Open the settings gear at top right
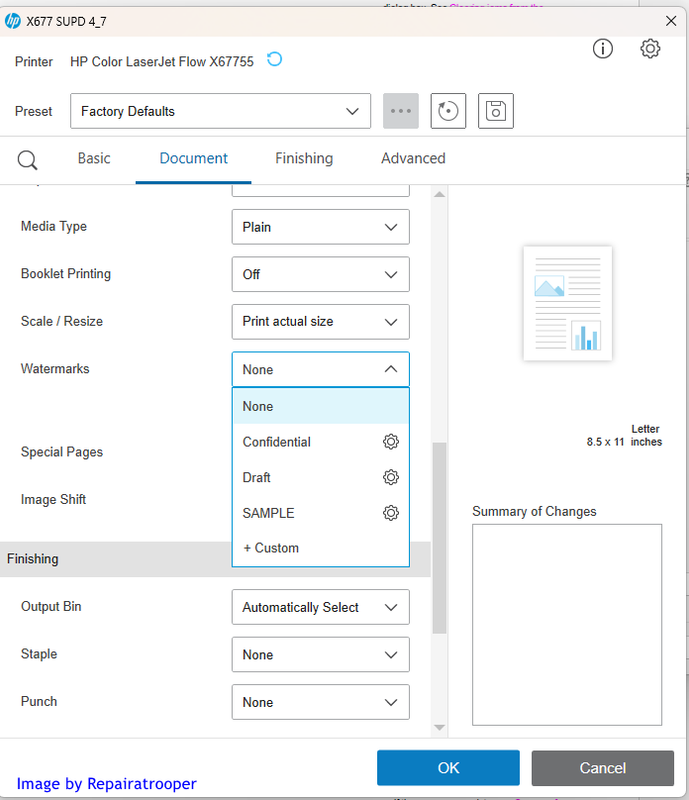The width and height of the screenshot is (689, 800). 650,49
